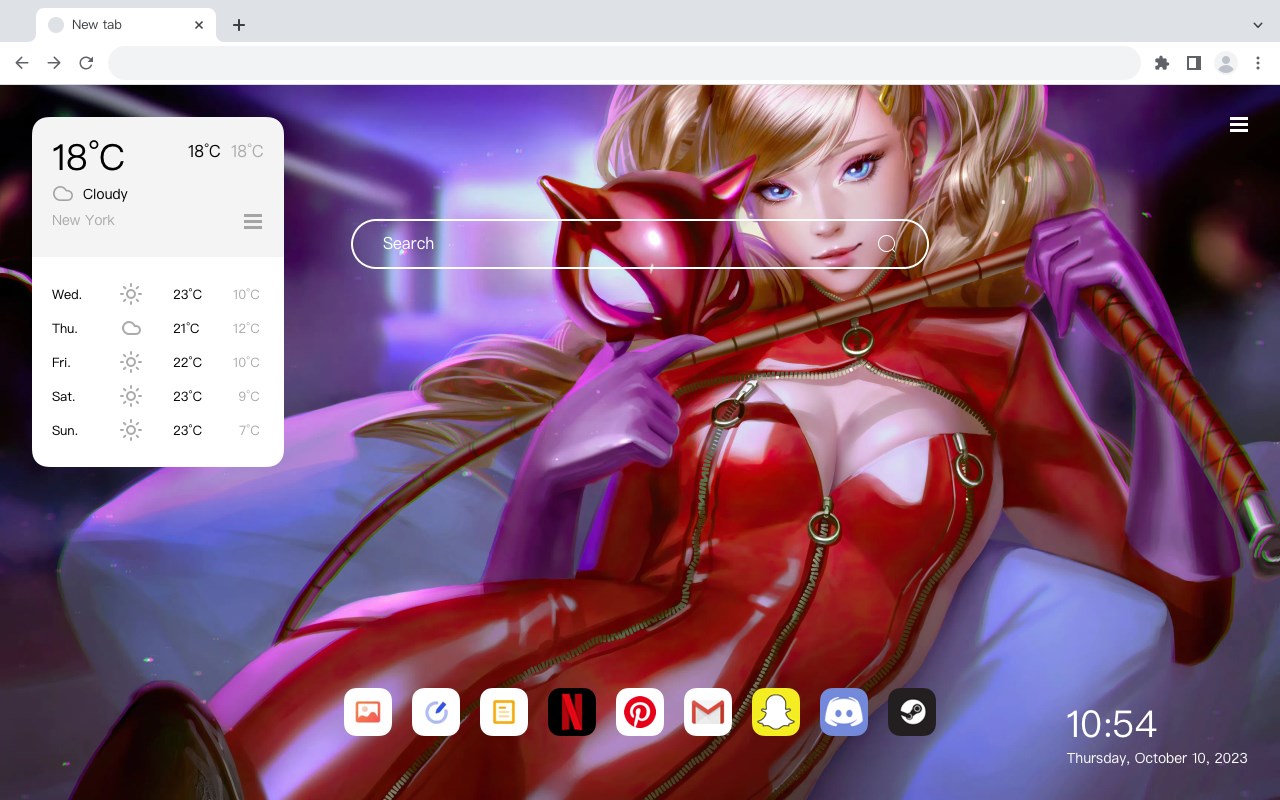Open the Gmail shortcut

(x=708, y=712)
